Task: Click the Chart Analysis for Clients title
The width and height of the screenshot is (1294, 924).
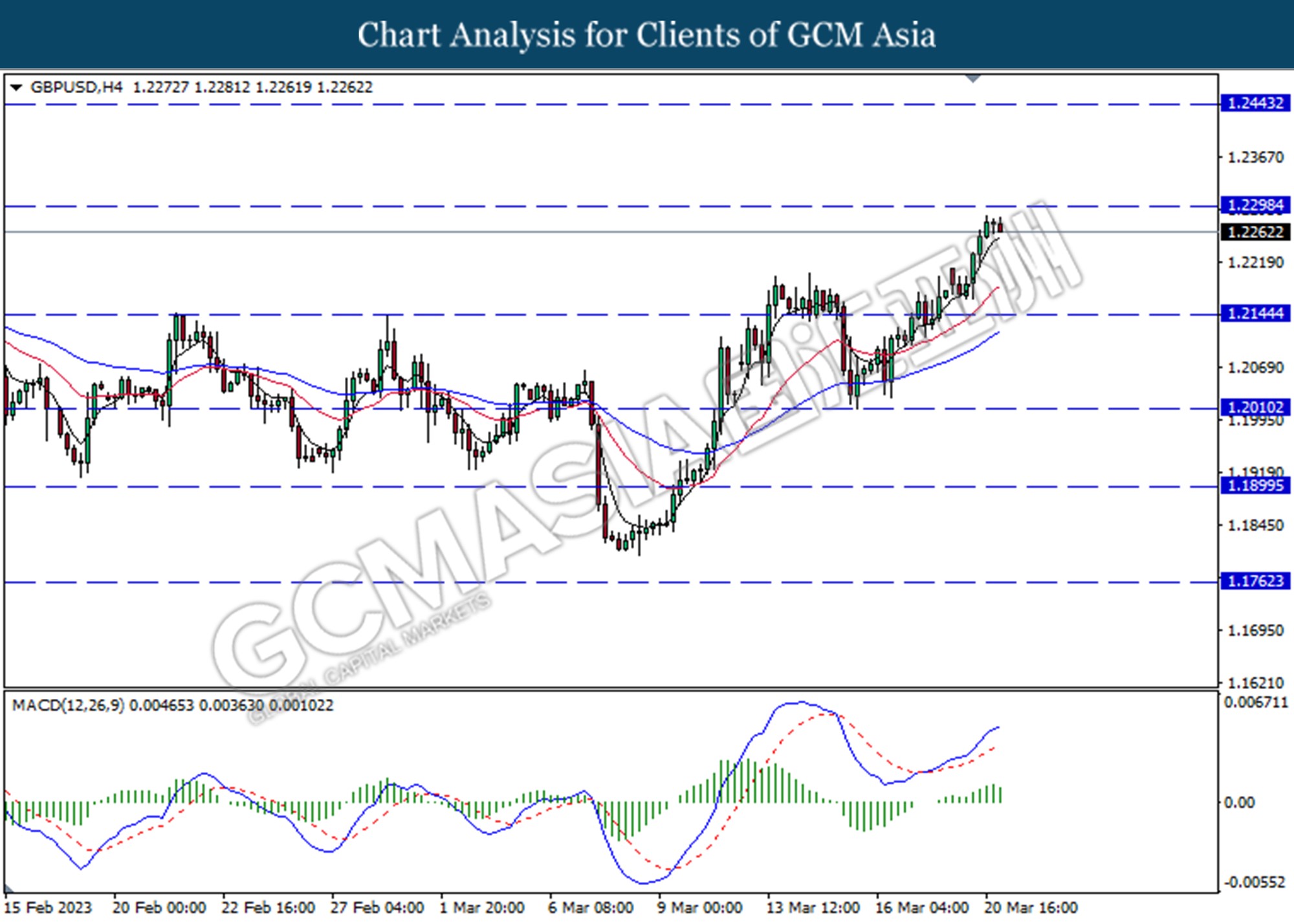Action: 647,34
